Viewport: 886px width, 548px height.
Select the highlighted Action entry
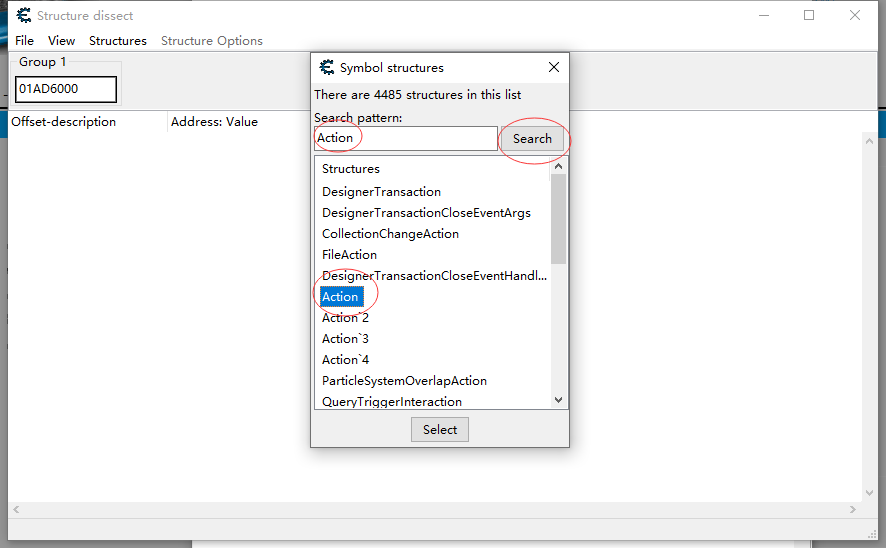[x=340, y=297]
